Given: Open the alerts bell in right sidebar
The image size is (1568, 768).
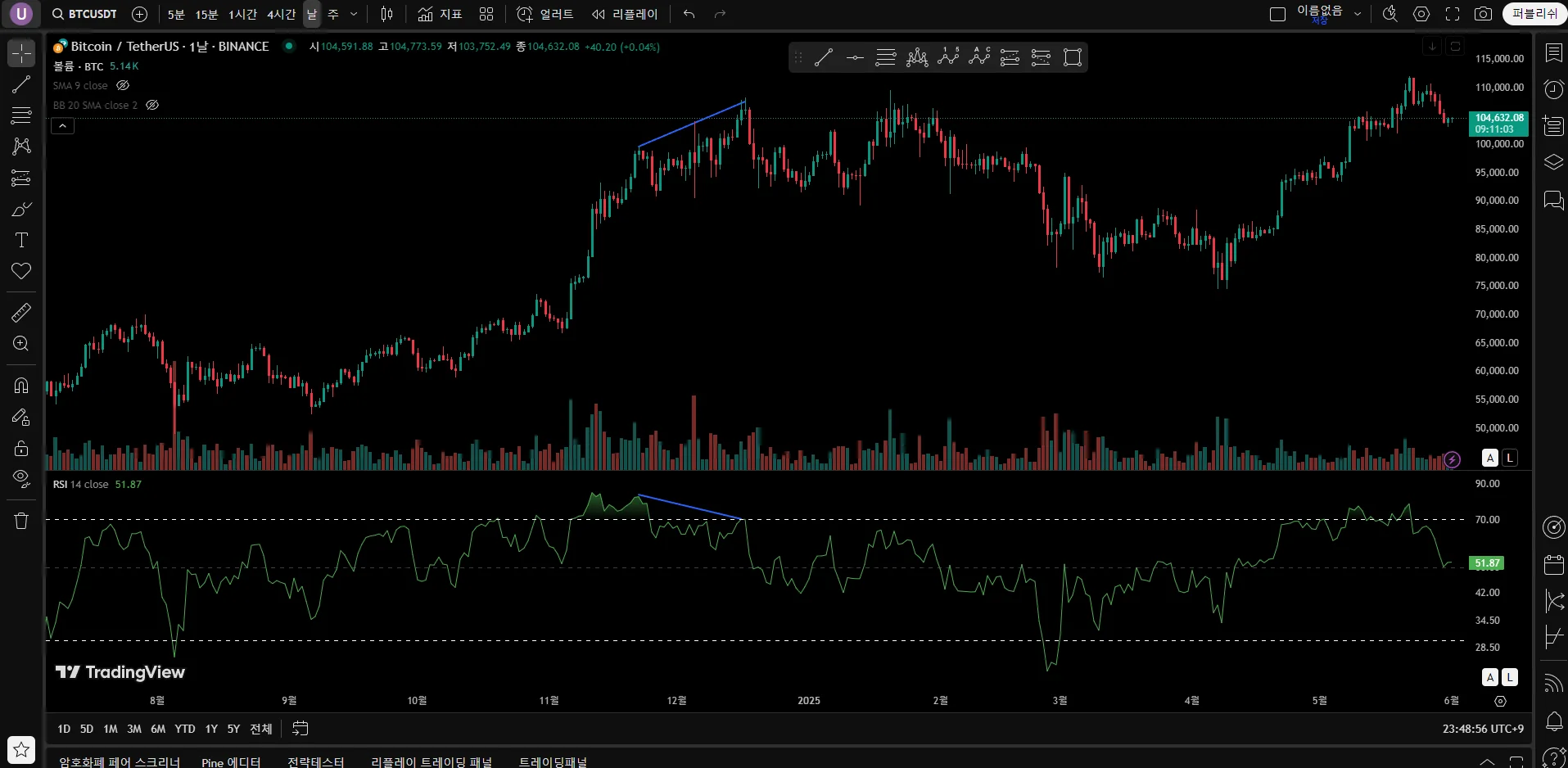Looking at the screenshot, I should (x=1553, y=721).
